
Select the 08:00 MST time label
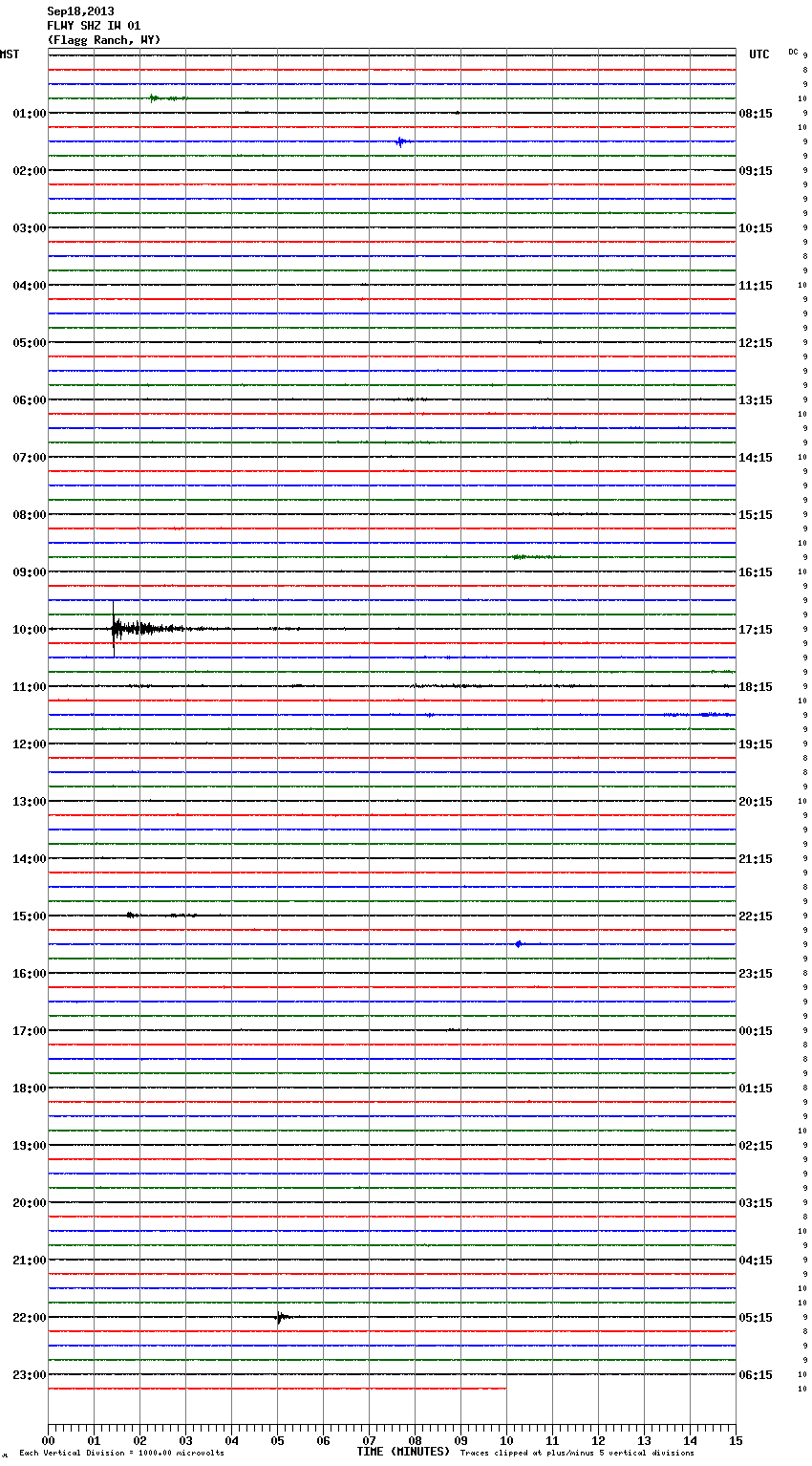pyautogui.click(x=29, y=515)
